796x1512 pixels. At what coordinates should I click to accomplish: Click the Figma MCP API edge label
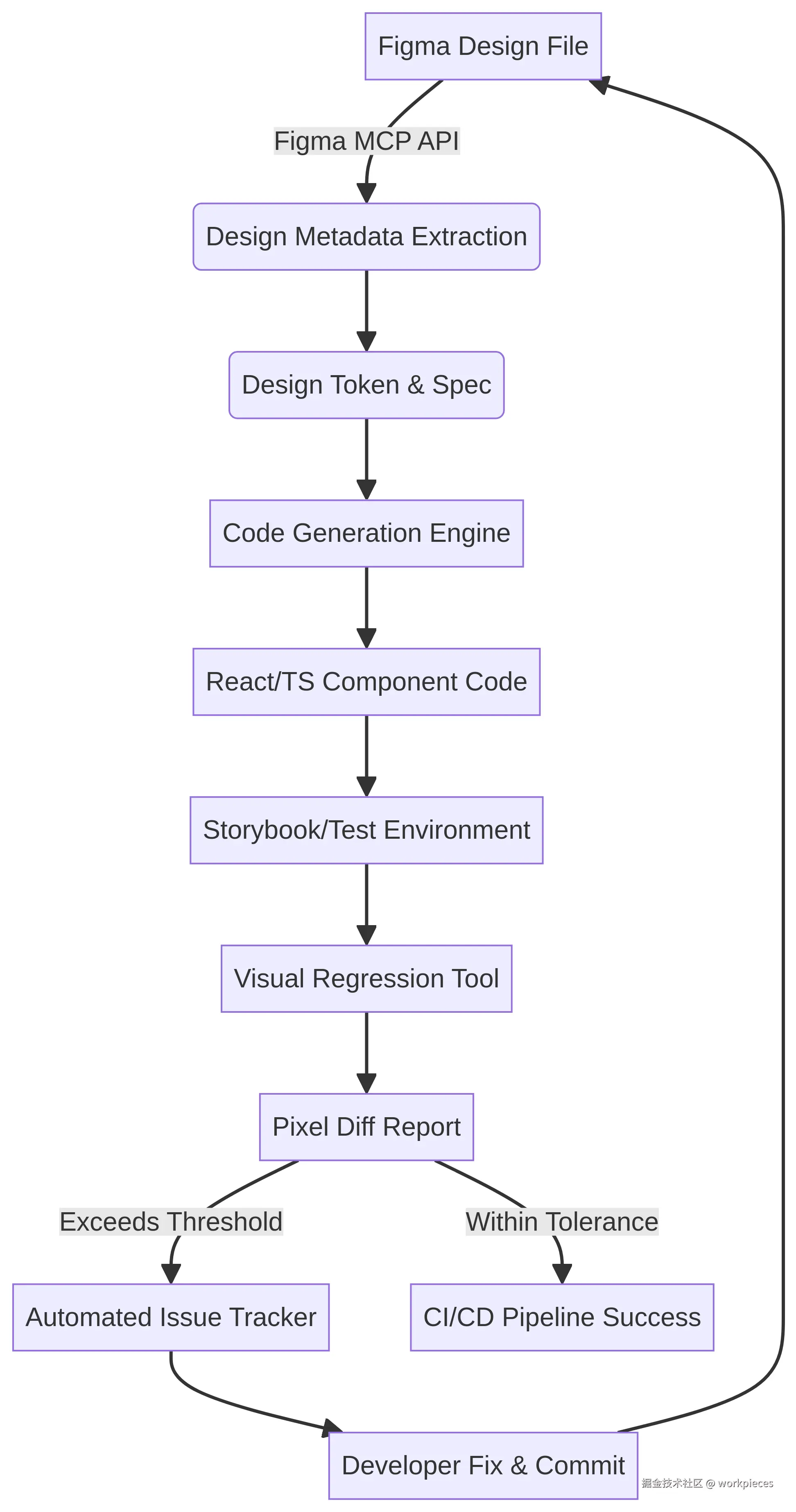pyautogui.click(x=367, y=141)
